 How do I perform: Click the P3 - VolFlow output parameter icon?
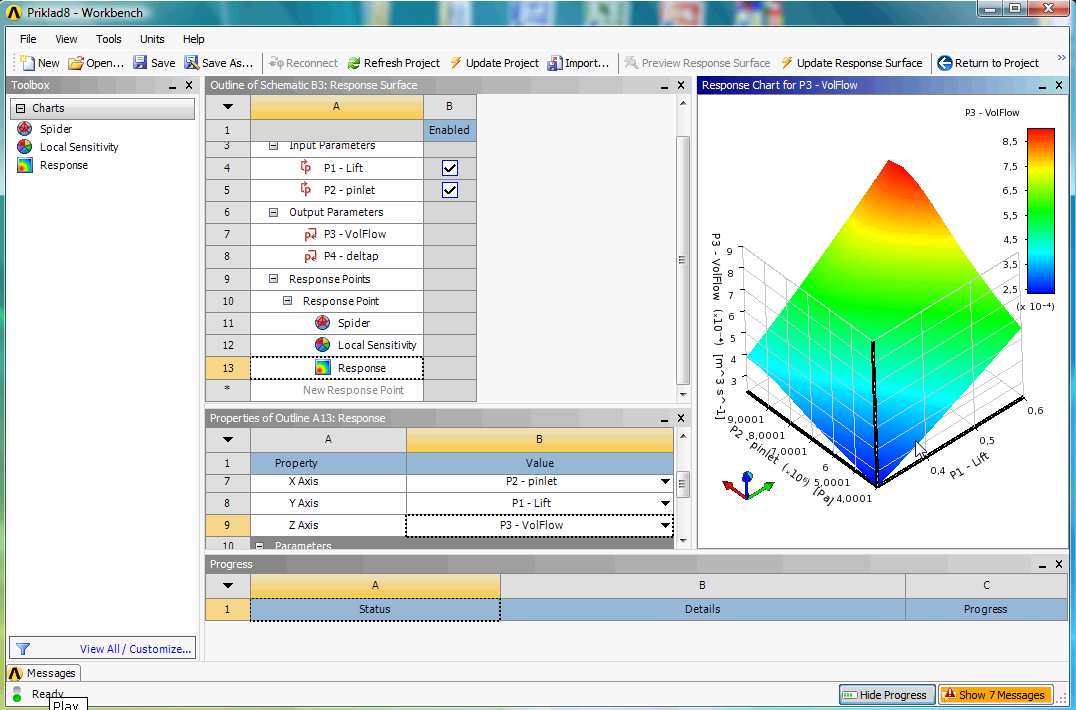click(310, 235)
